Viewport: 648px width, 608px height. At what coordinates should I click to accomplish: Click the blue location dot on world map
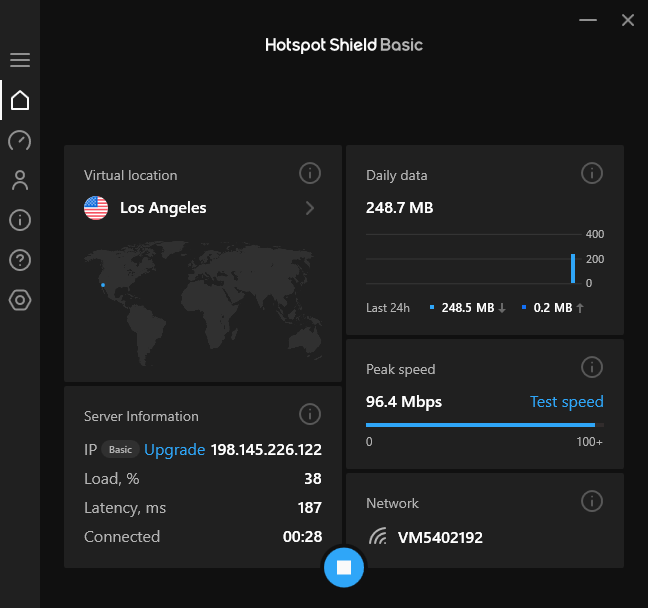(103, 285)
